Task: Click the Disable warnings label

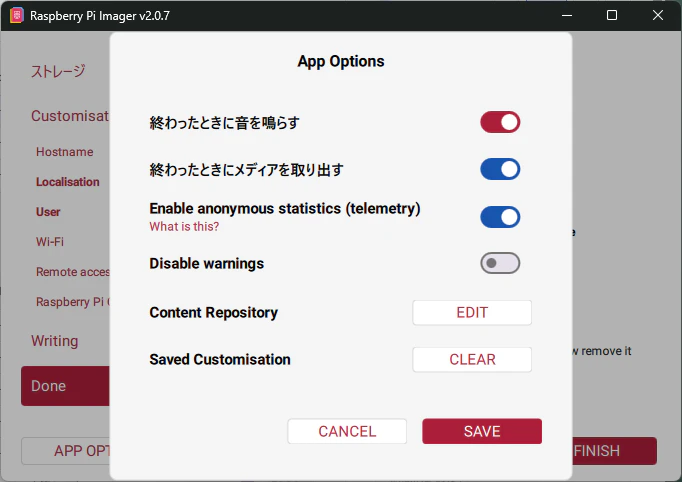Action: coord(207,264)
